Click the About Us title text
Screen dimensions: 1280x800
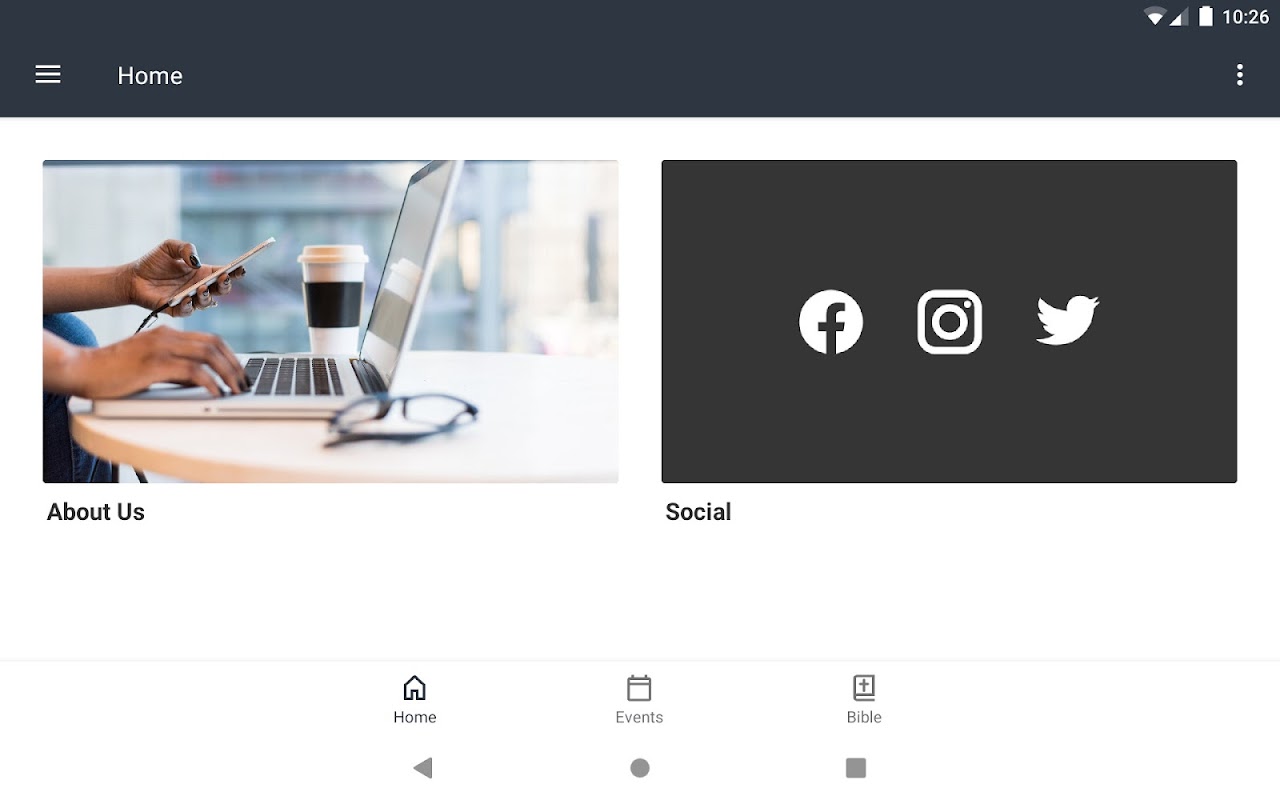(x=96, y=512)
